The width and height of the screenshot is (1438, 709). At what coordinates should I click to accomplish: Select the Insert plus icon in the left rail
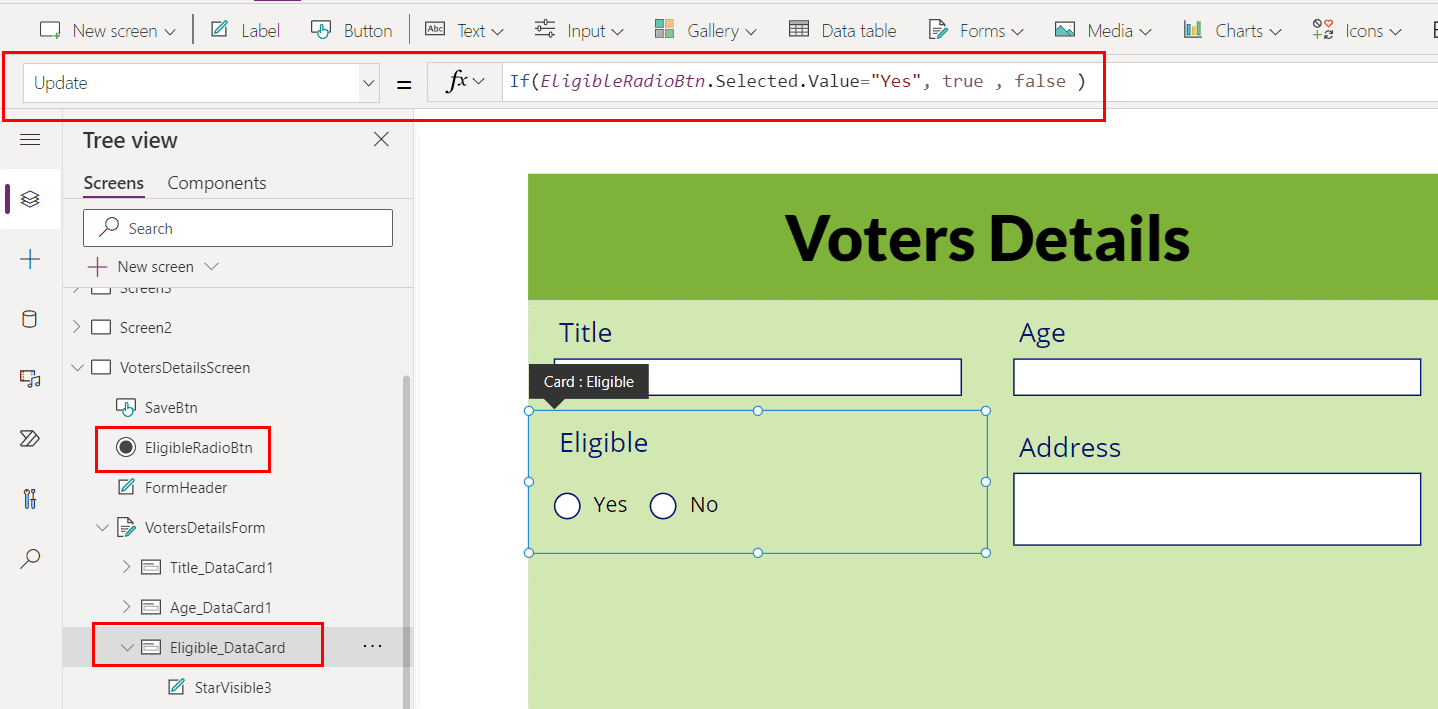pyautogui.click(x=30, y=259)
